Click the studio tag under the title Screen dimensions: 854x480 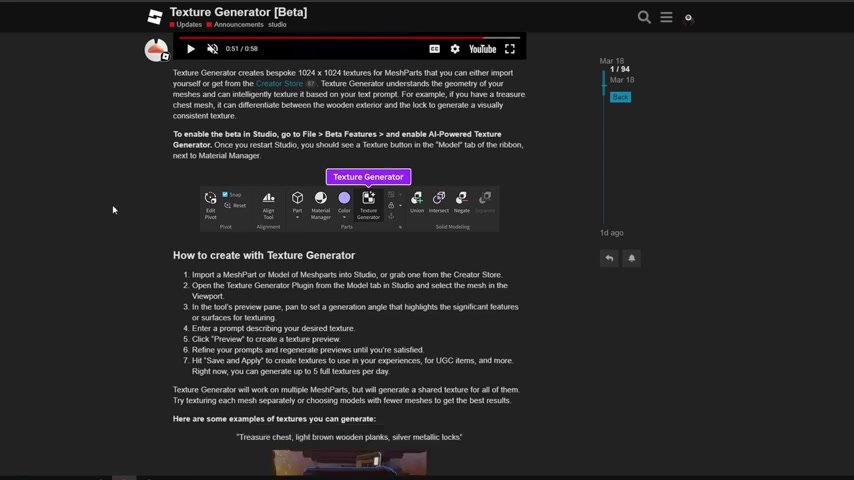[277, 25]
